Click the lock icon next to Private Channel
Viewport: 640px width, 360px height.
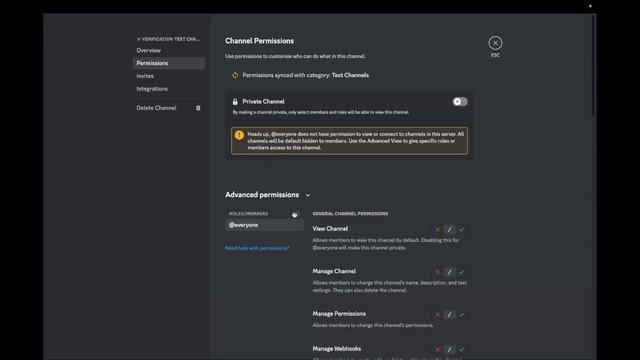[x=235, y=102]
